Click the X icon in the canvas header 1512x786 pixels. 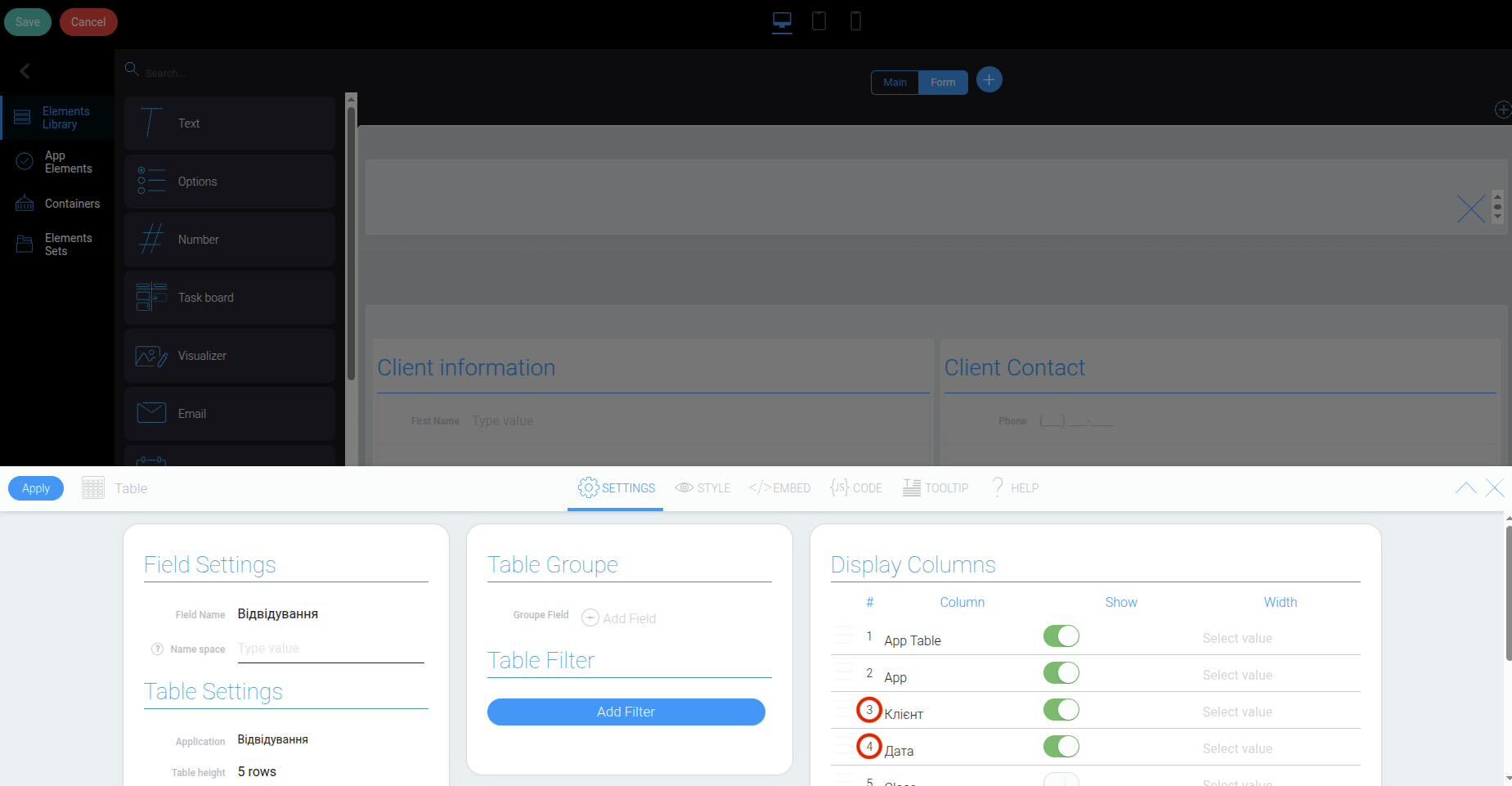1471,209
